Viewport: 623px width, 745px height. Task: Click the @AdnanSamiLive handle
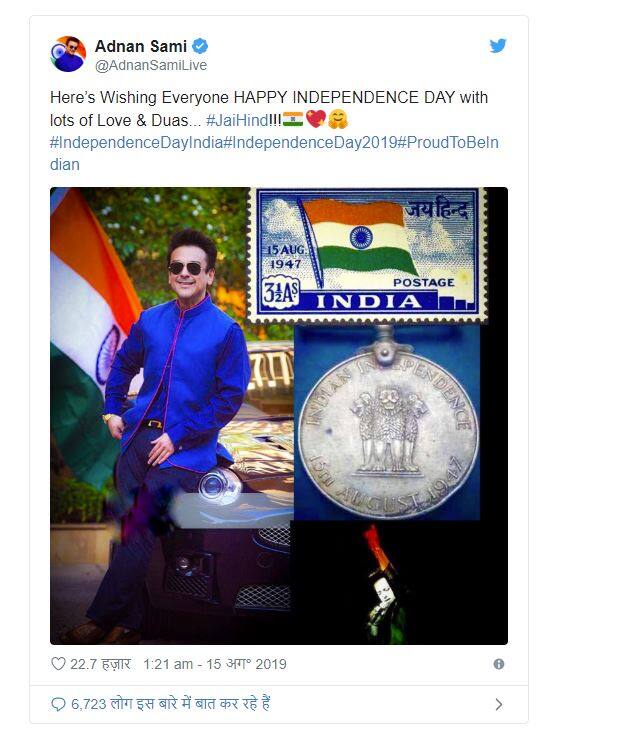[151, 65]
